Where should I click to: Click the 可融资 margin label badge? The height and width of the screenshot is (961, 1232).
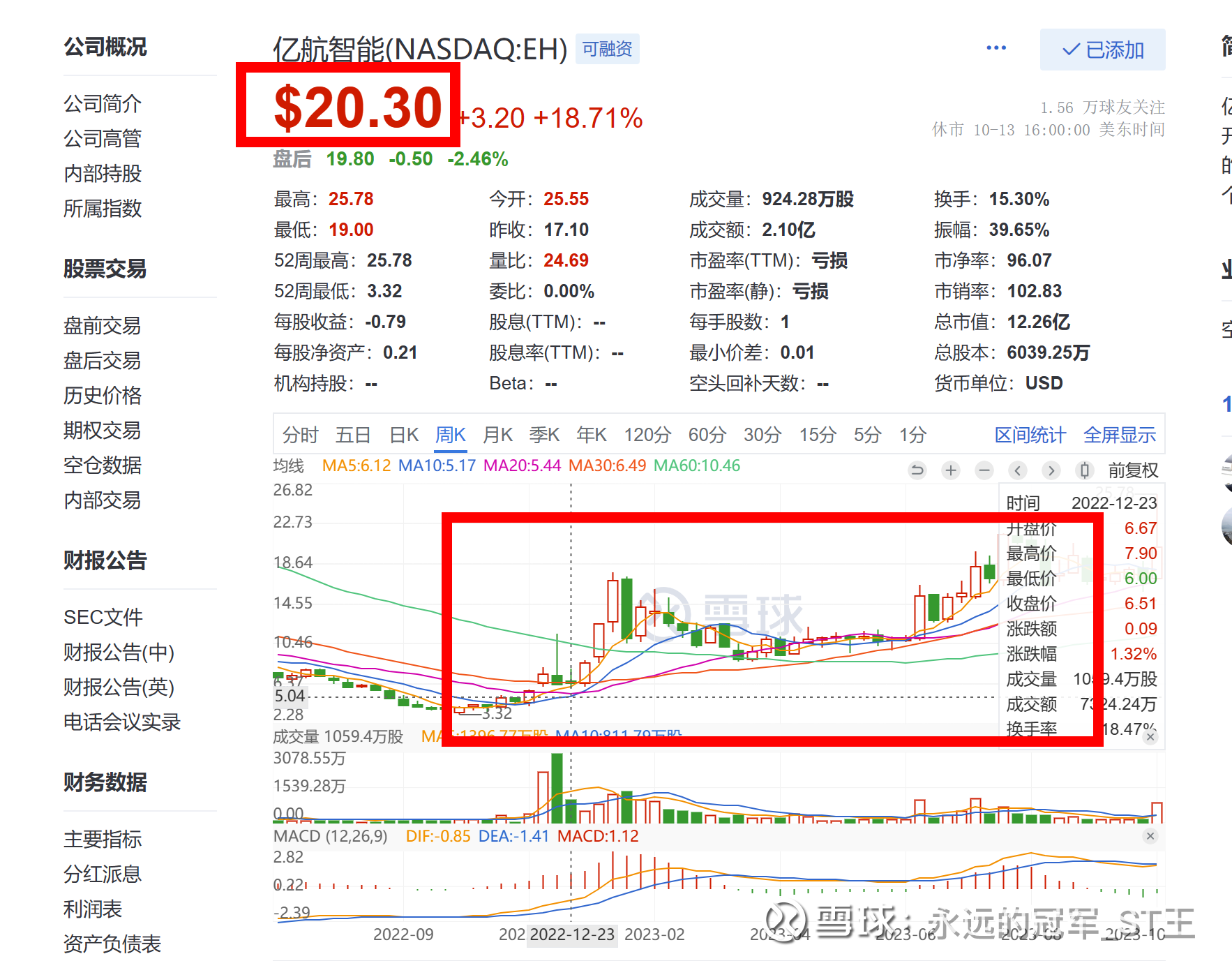click(606, 49)
